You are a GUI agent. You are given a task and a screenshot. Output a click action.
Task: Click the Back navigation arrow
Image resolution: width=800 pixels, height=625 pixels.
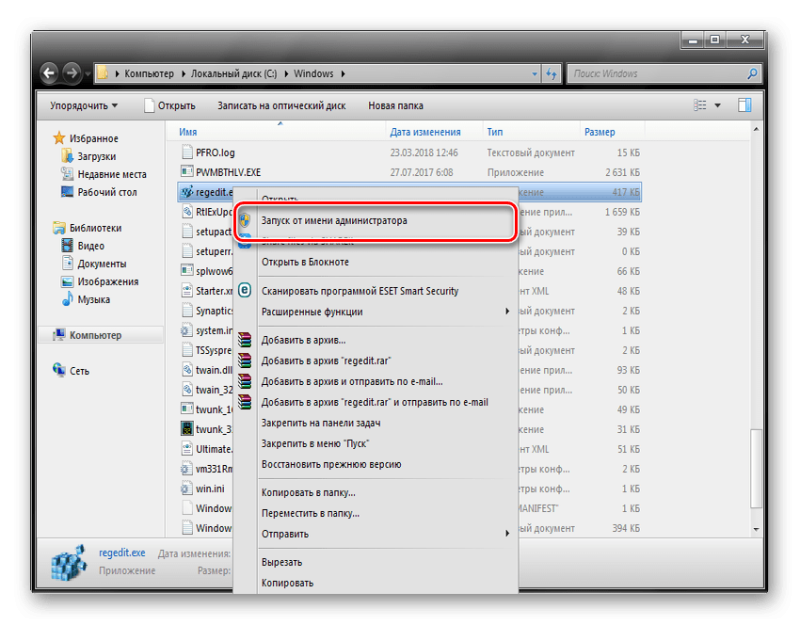[48, 74]
